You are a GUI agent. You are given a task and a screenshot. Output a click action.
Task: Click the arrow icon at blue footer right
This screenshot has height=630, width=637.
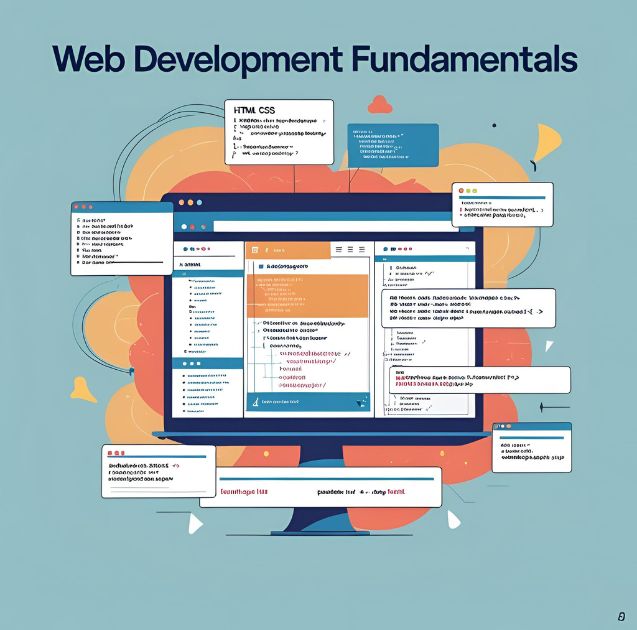click(359, 402)
